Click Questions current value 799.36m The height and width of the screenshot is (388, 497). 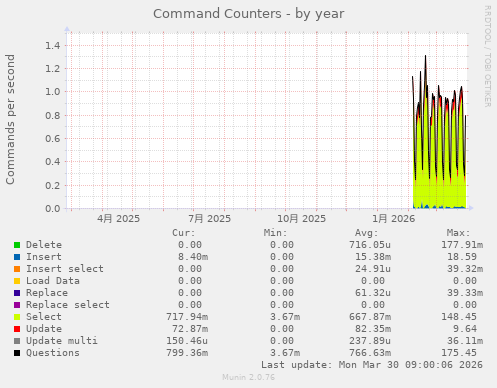pos(187,353)
